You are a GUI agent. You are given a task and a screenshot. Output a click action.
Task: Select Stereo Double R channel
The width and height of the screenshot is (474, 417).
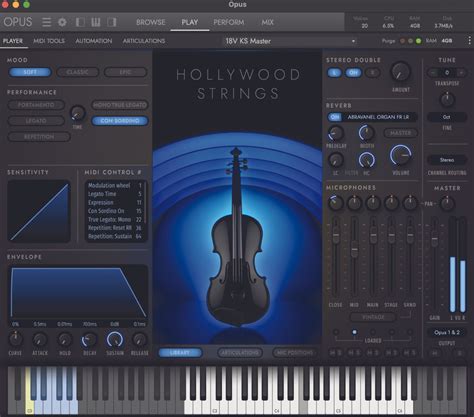373,72
